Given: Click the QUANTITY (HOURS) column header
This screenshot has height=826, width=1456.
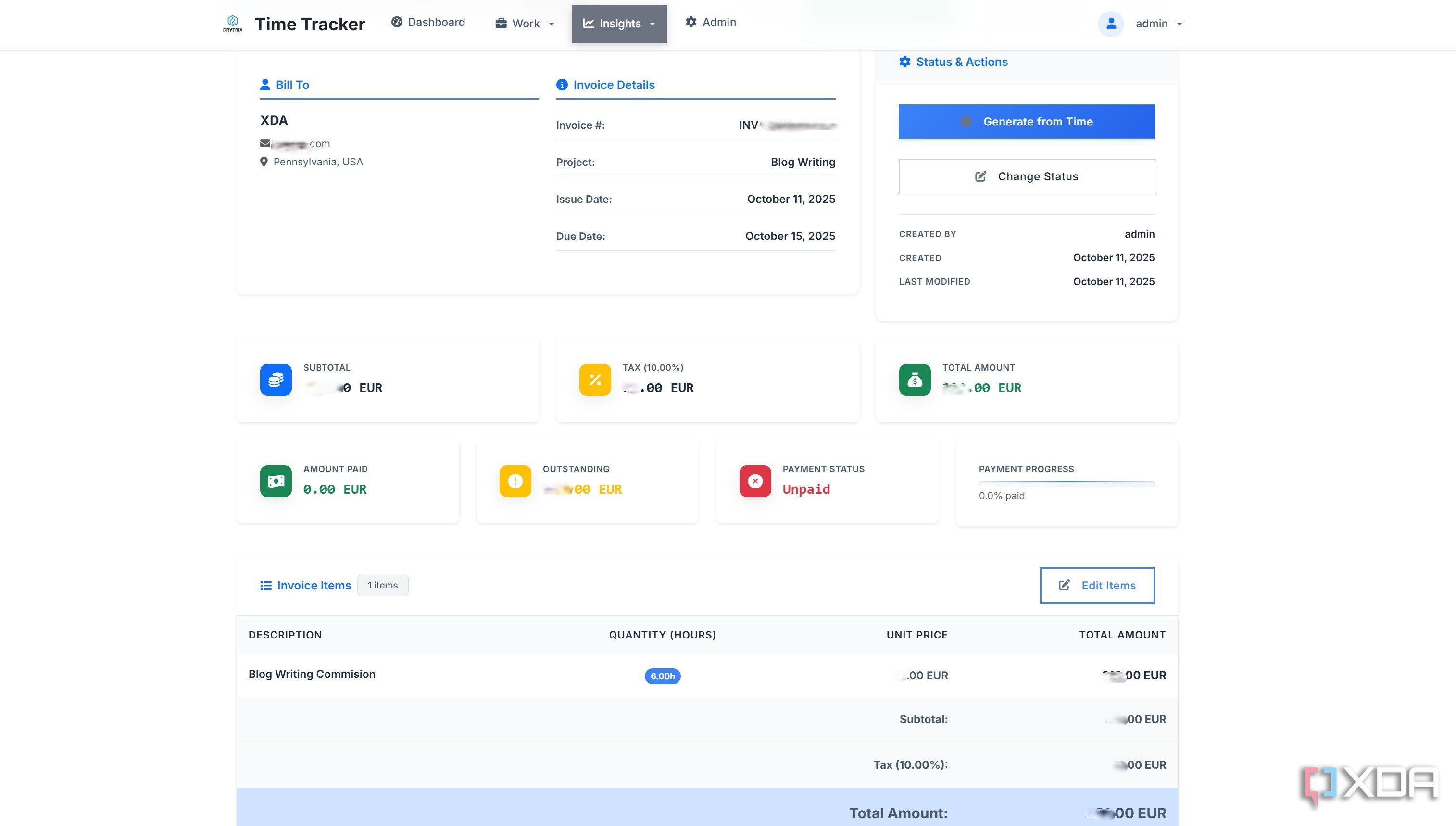Looking at the screenshot, I should click(663, 635).
